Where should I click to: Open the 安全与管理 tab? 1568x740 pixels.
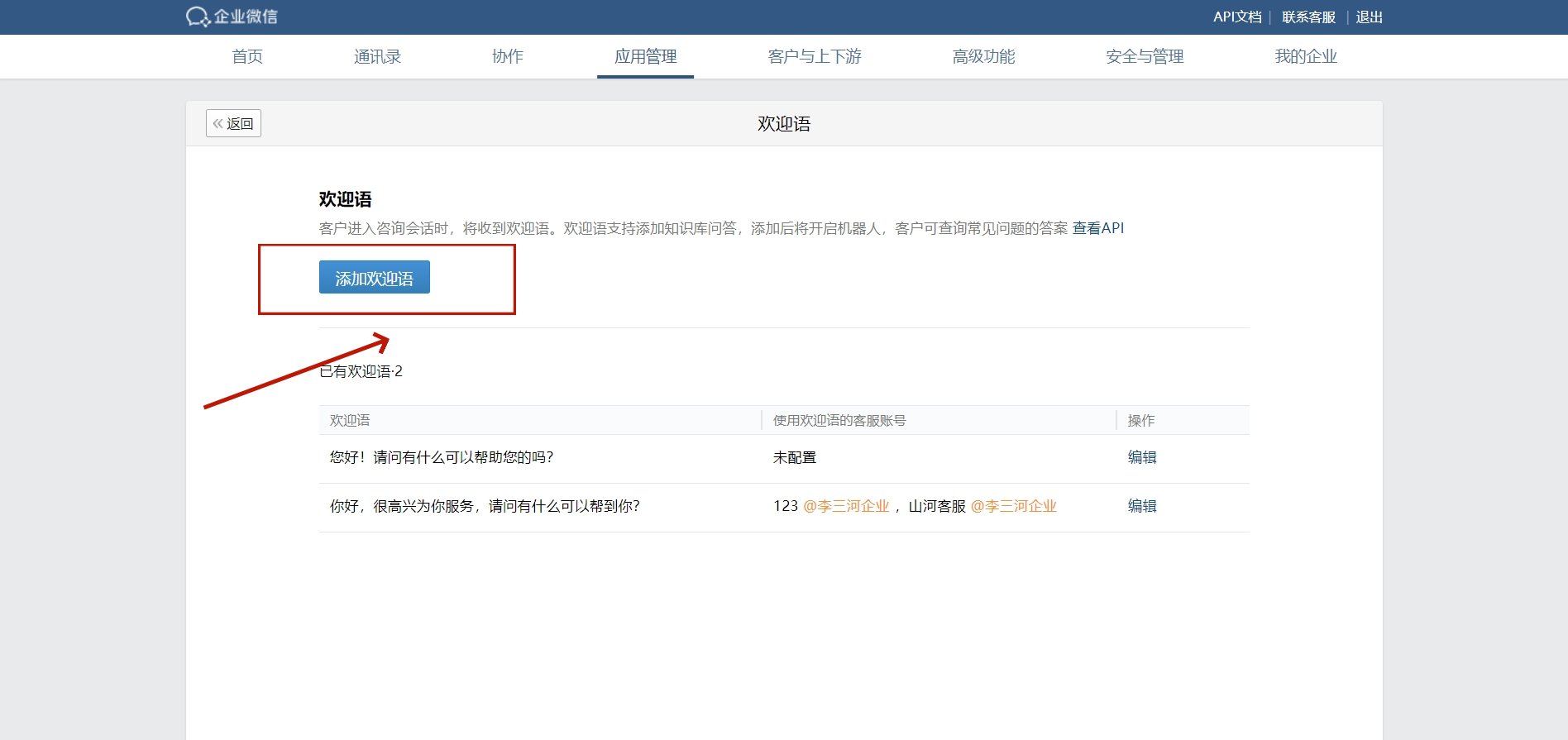click(1145, 56)
